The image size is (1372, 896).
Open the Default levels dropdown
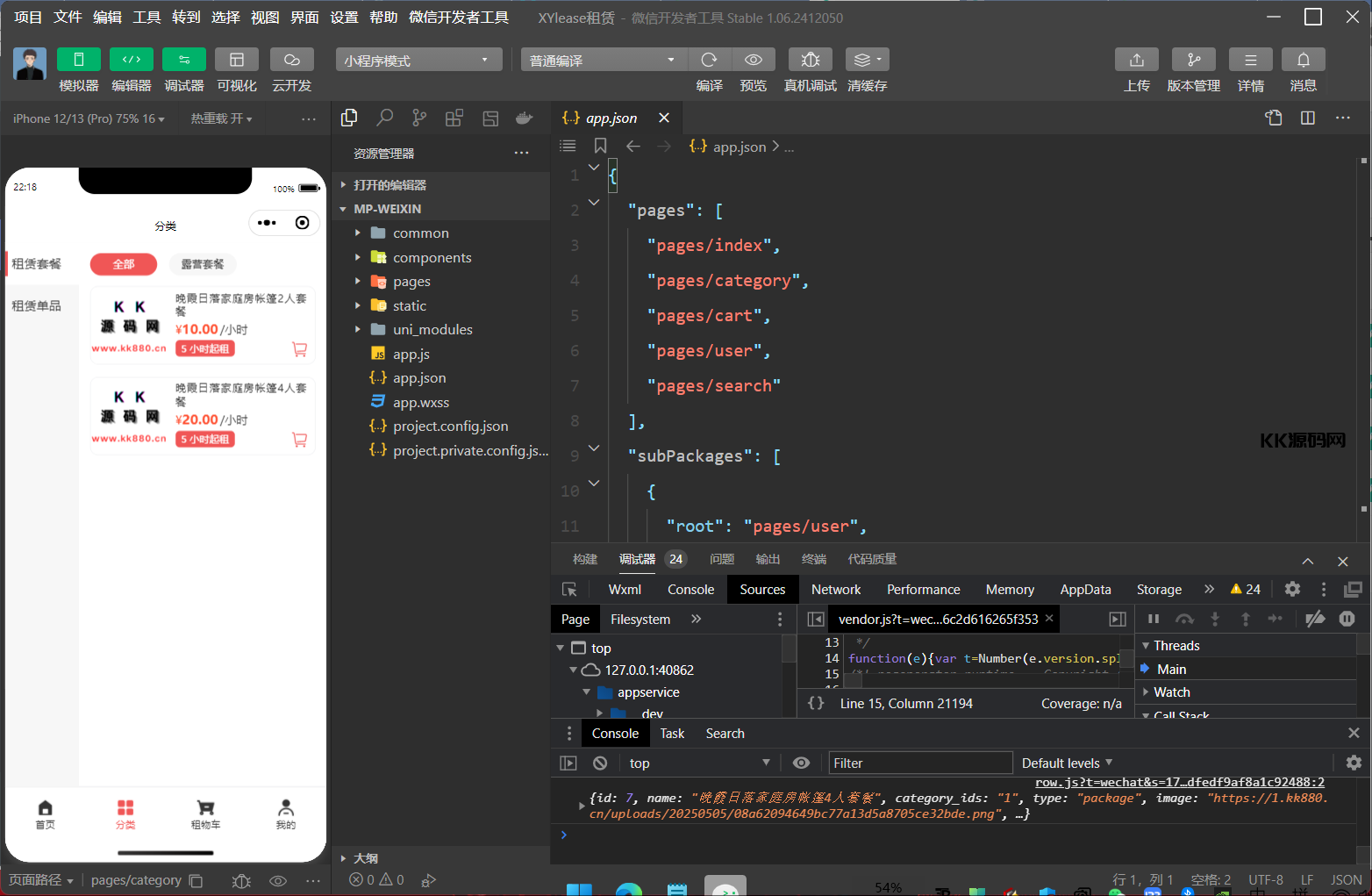pos(1067,763)
